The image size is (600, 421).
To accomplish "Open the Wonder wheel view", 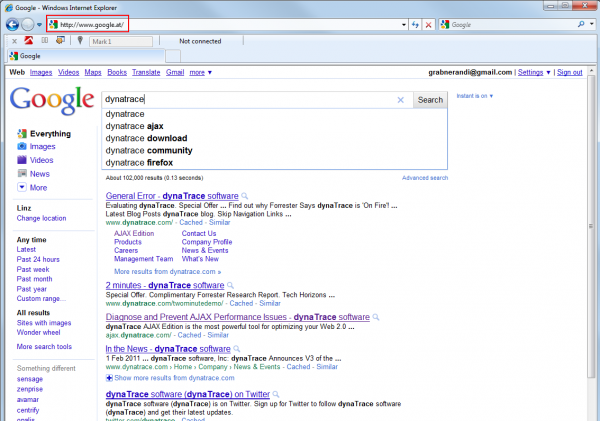I will [x=38, y=333].
